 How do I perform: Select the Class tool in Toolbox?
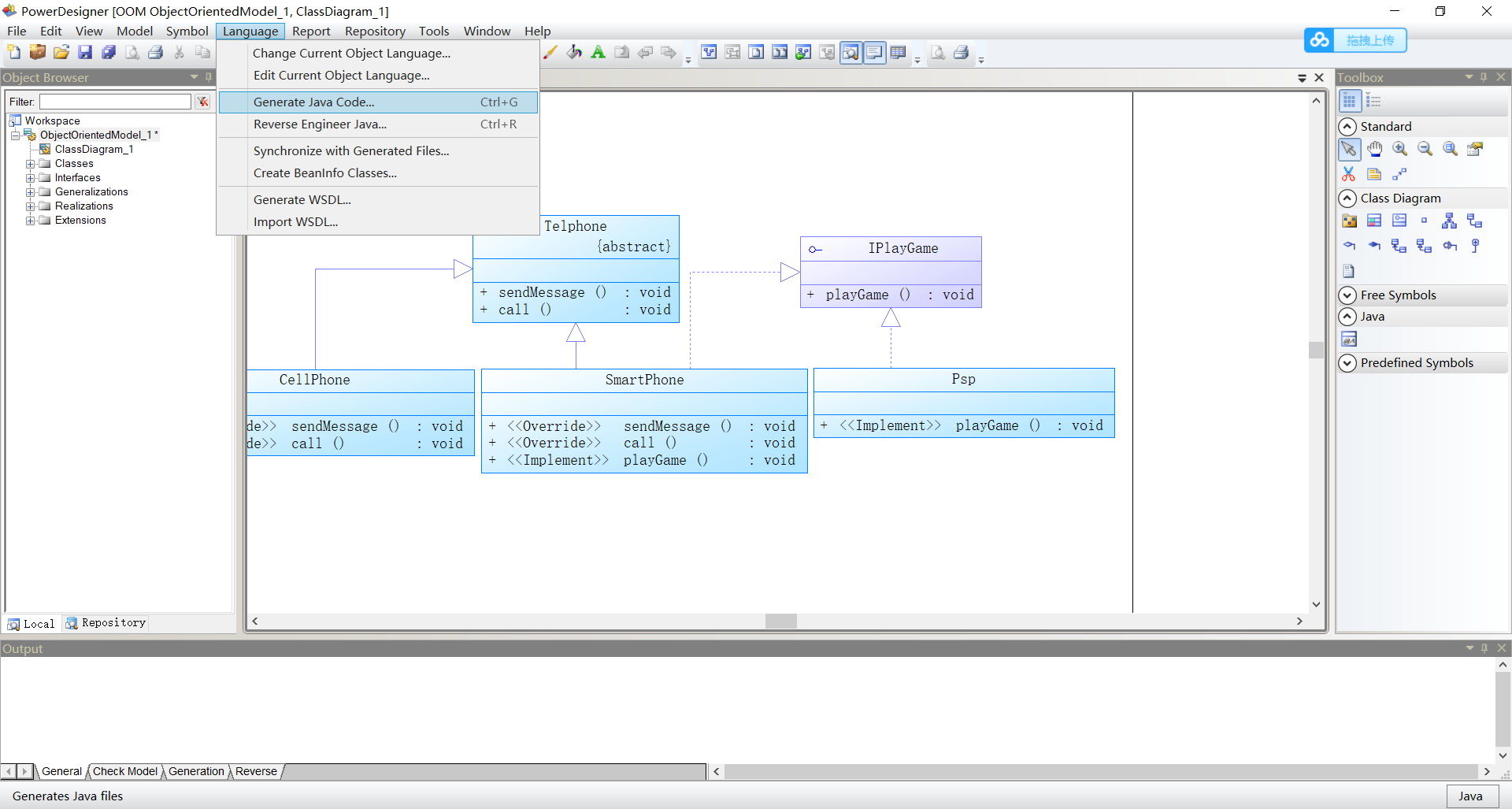coord(1375,221)
